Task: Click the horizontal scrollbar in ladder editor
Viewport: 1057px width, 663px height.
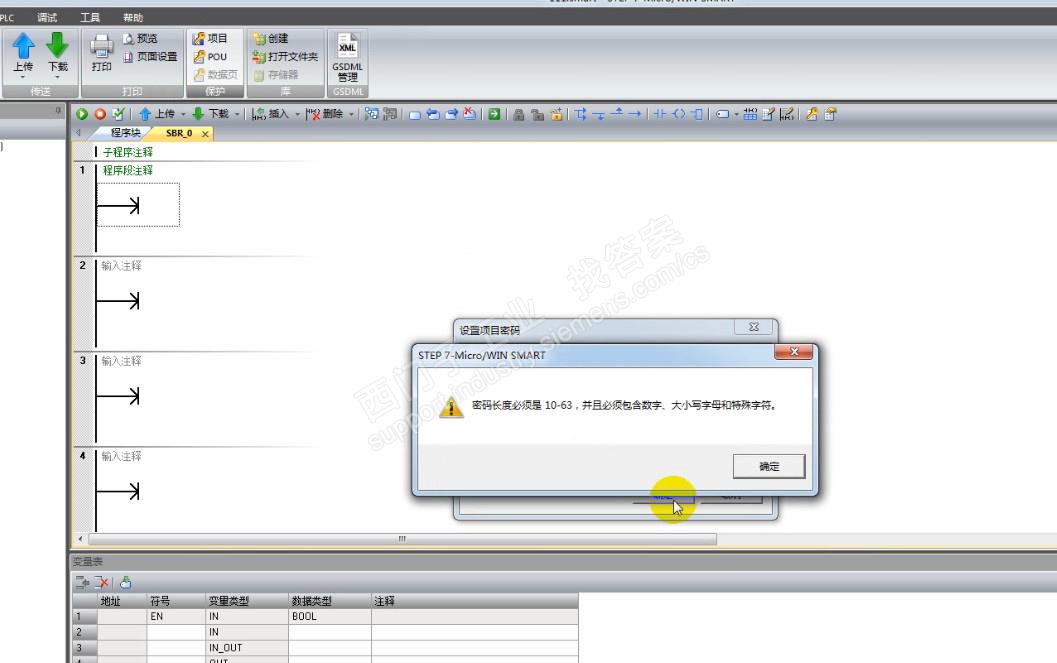Action: (402, 539)
